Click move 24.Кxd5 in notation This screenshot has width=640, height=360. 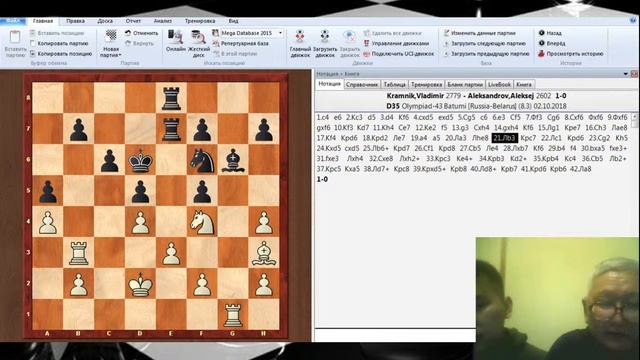329,148
